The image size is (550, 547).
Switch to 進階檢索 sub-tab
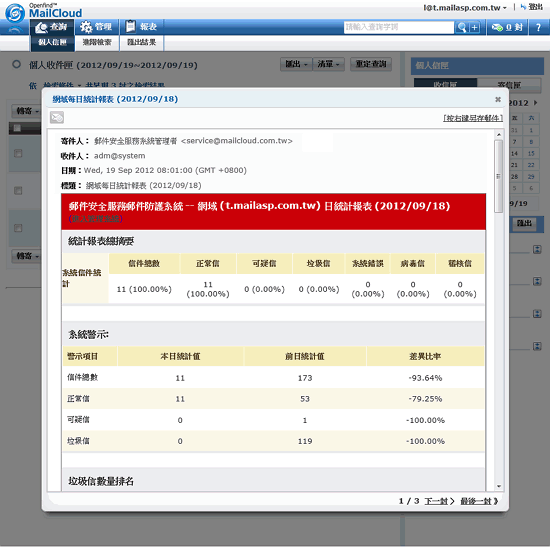(x=97, y=42)
